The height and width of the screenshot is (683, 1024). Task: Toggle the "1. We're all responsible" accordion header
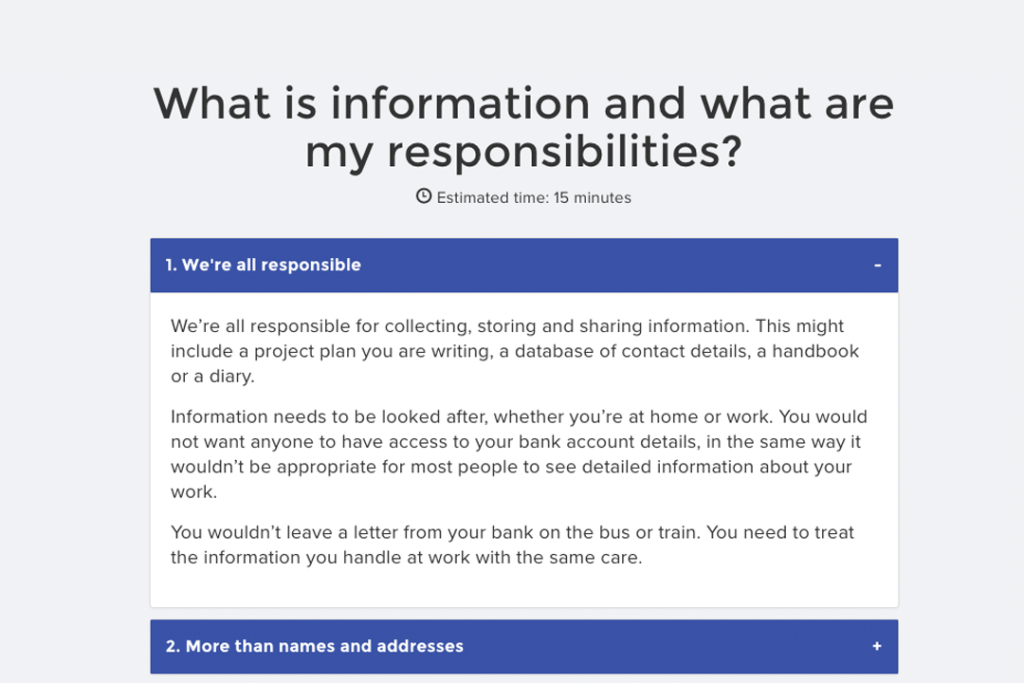point(524,265)
